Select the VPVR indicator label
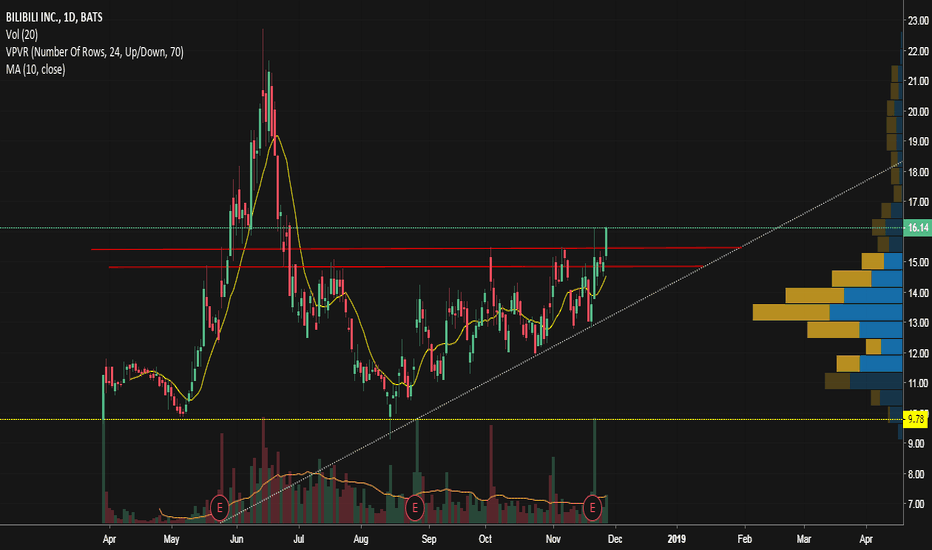Image resolution: width=932 pixels, height=550 pixels. coord(95,52)
